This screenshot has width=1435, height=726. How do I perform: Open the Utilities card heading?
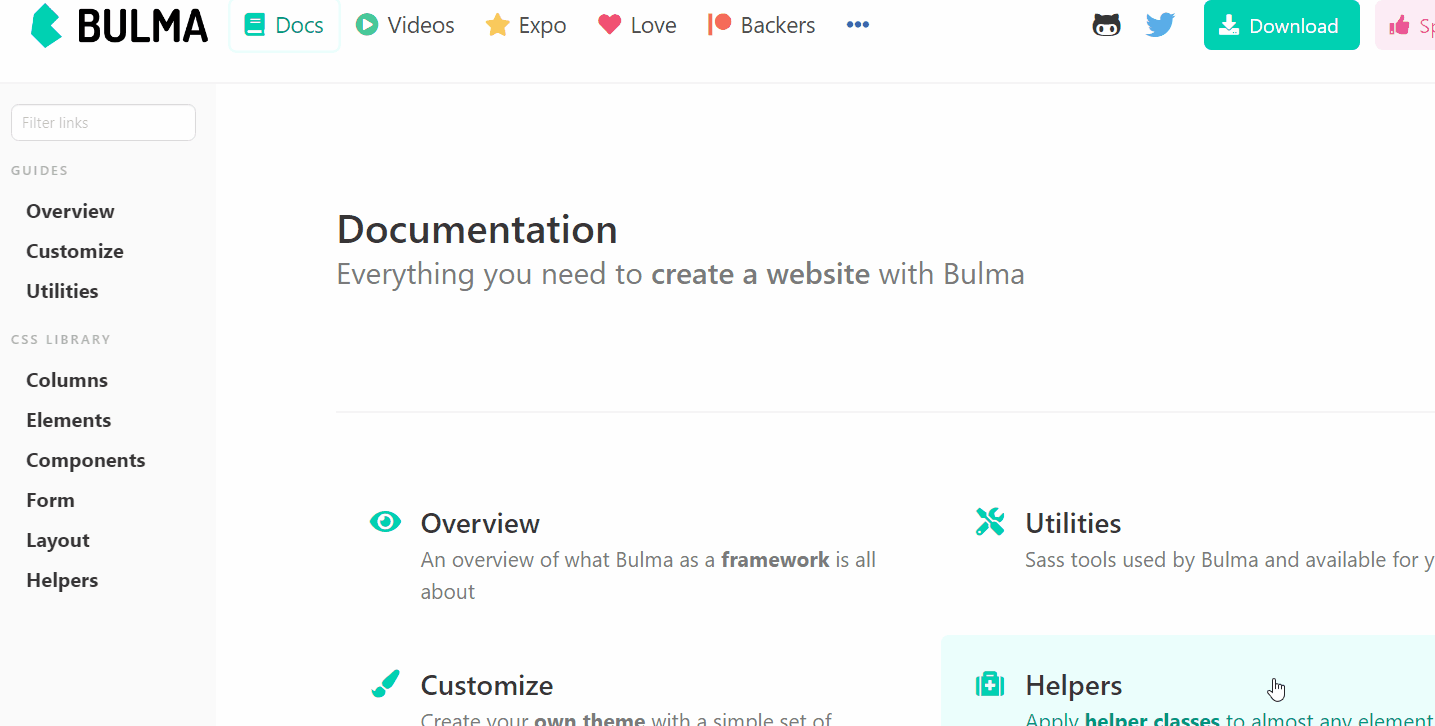pos(1073,523)
